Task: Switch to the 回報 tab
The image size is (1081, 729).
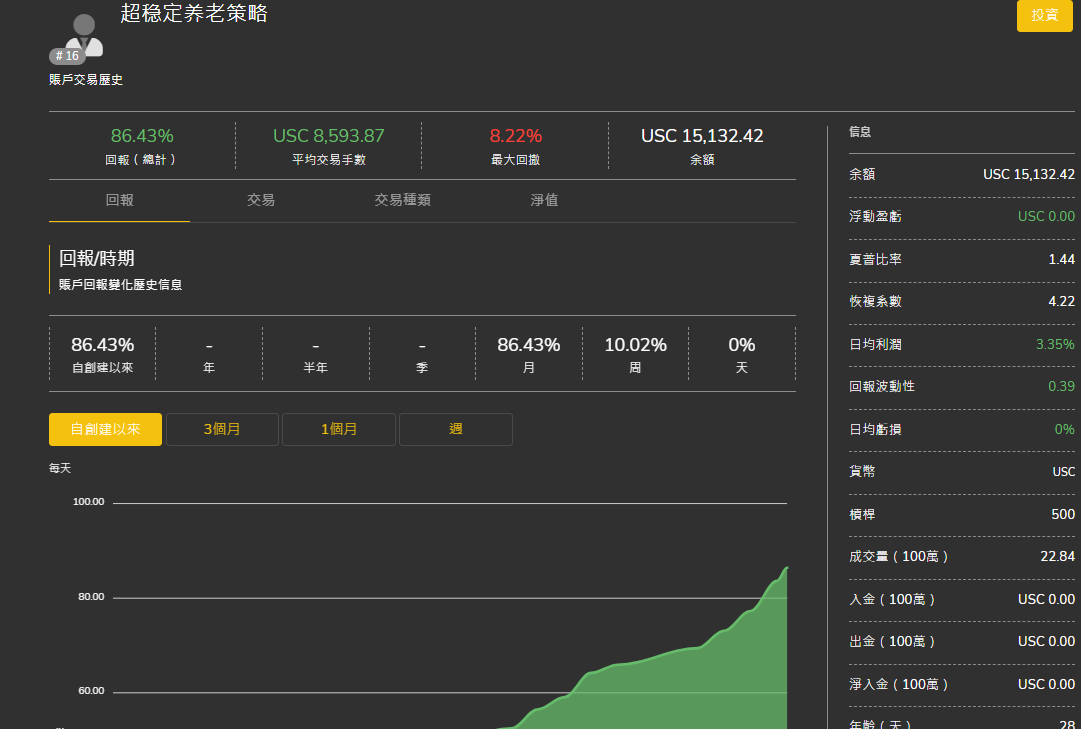Action: [x=119, y=201]
